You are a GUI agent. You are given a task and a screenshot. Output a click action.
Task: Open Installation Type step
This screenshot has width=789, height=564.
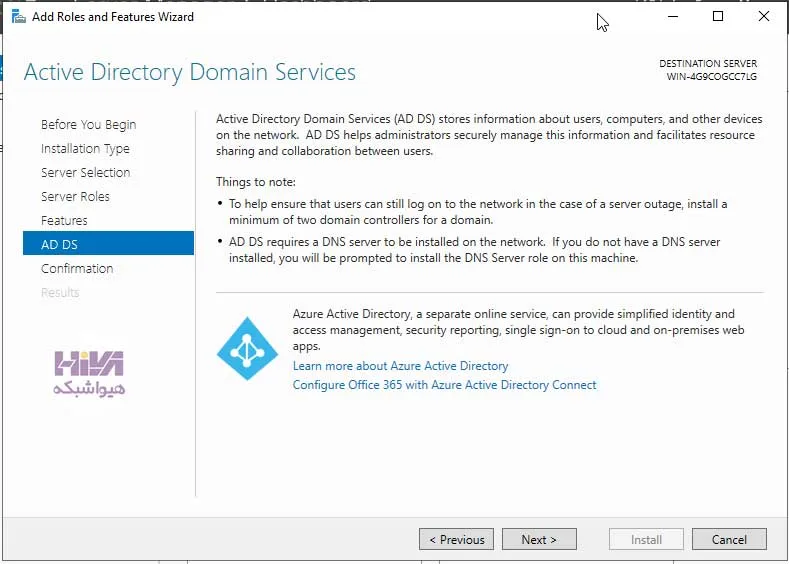(85, 149)
